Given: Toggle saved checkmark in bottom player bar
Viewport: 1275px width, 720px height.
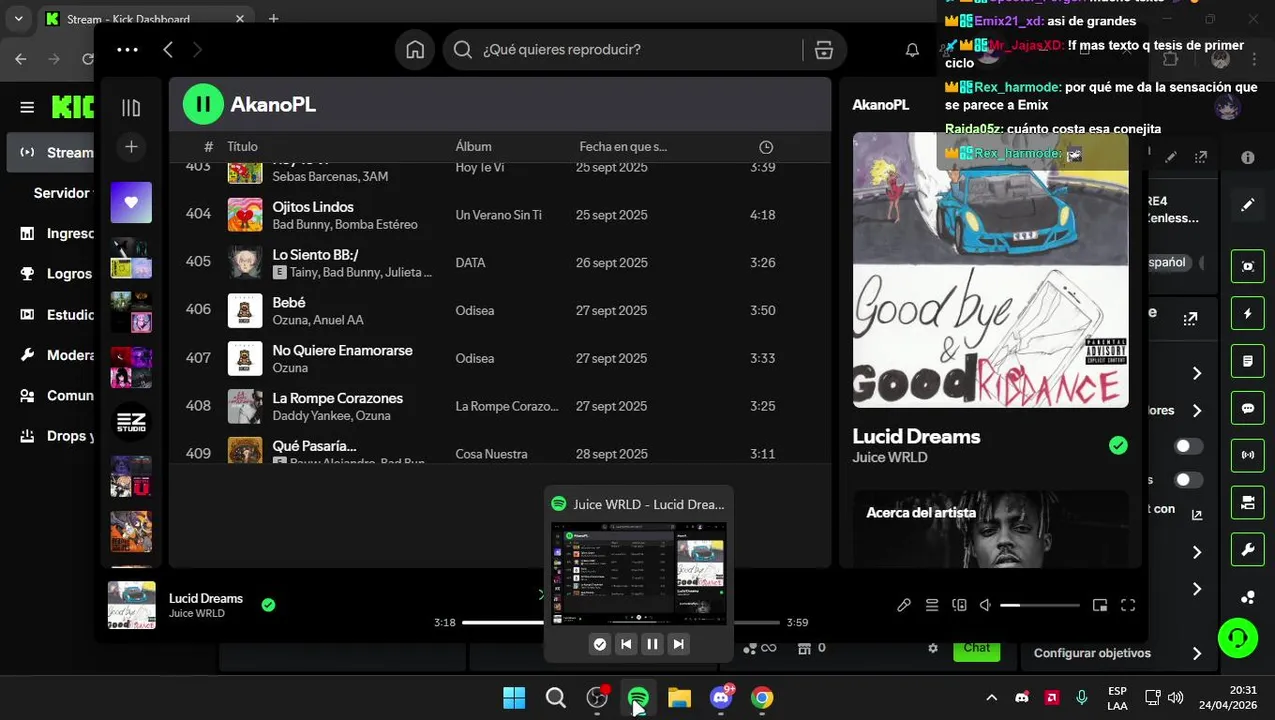Looking at the screenshot, I should click(268, 604).
